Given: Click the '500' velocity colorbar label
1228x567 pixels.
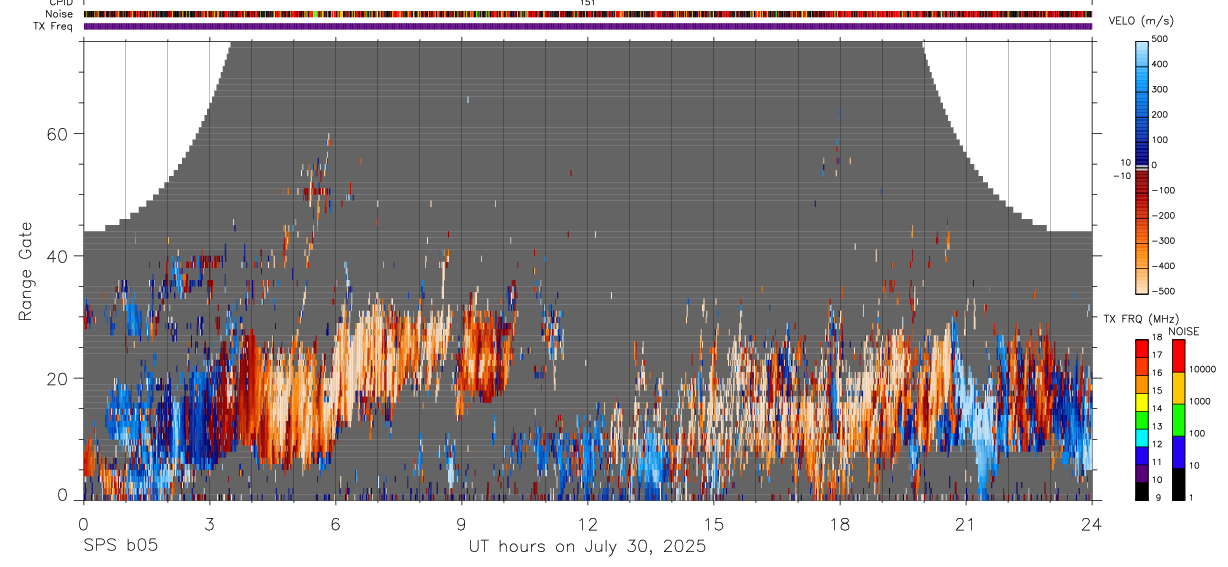Looking at the screenshot, I should tap(1160, 39).
